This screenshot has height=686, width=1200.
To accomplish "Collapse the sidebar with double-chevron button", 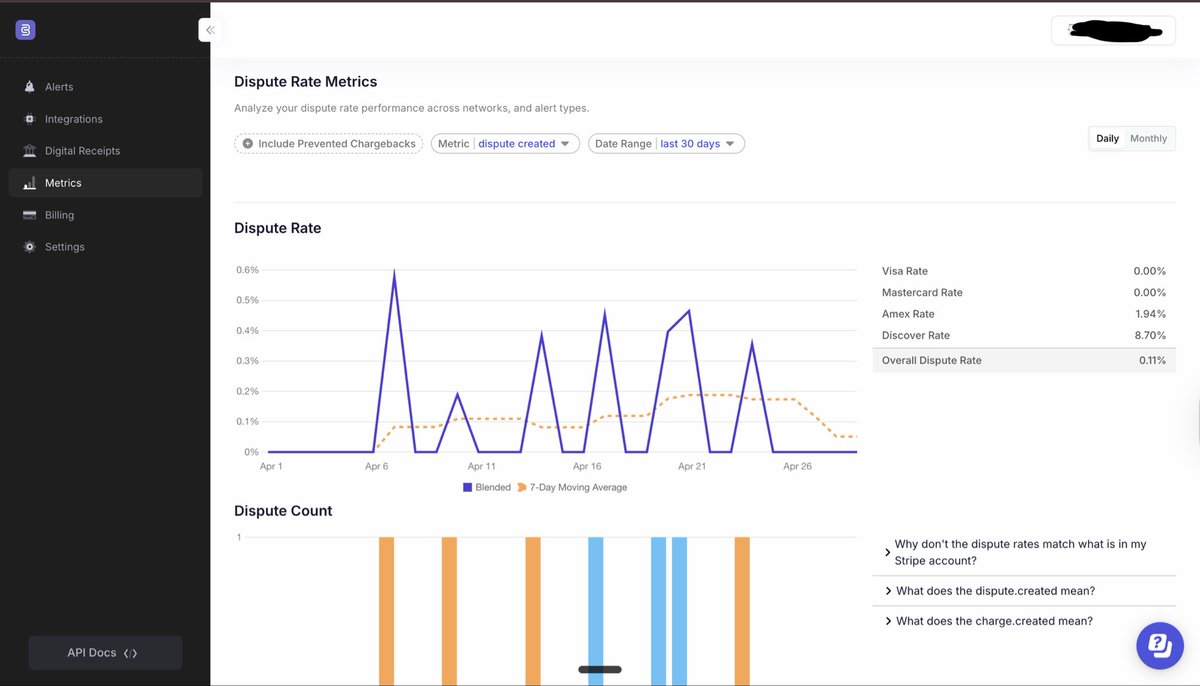I will coord(210,30).
